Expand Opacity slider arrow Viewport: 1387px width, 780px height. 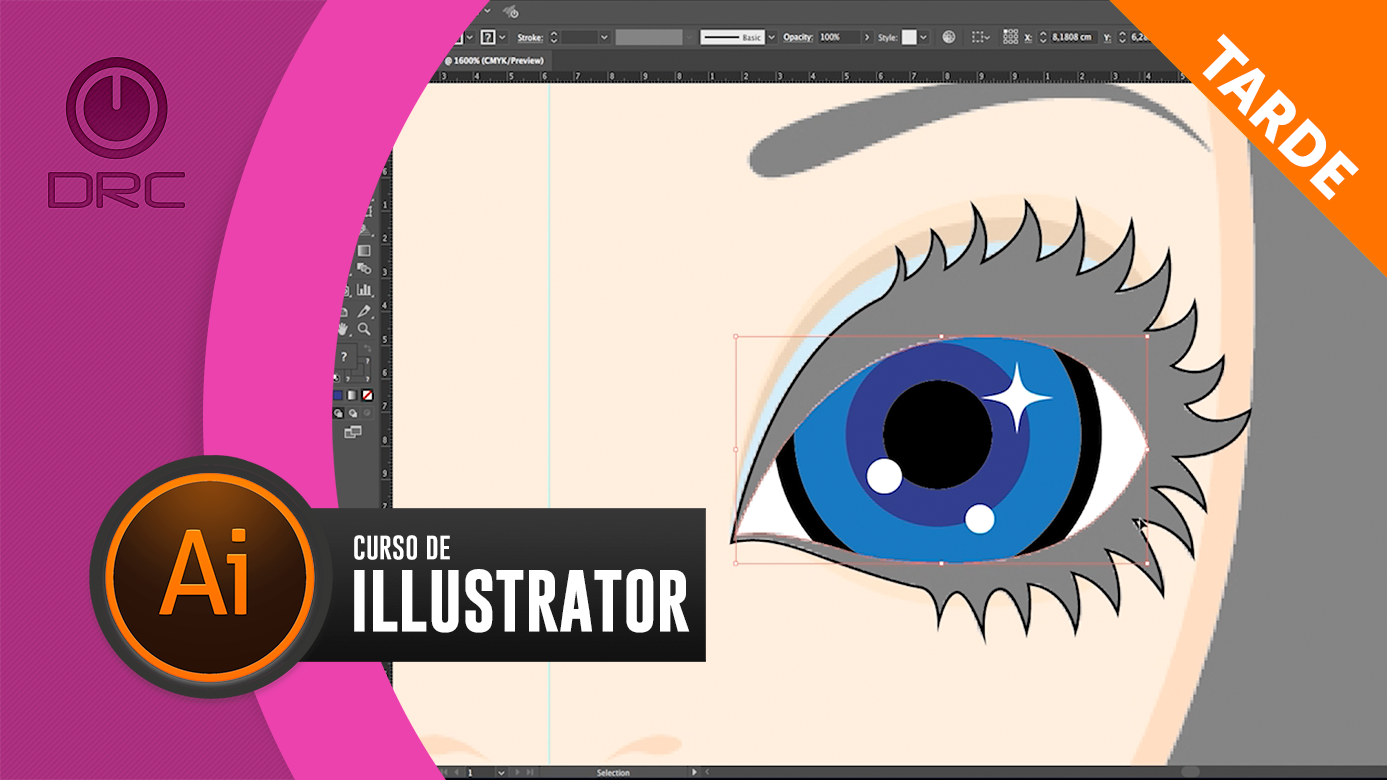click(x=868, y=37)
